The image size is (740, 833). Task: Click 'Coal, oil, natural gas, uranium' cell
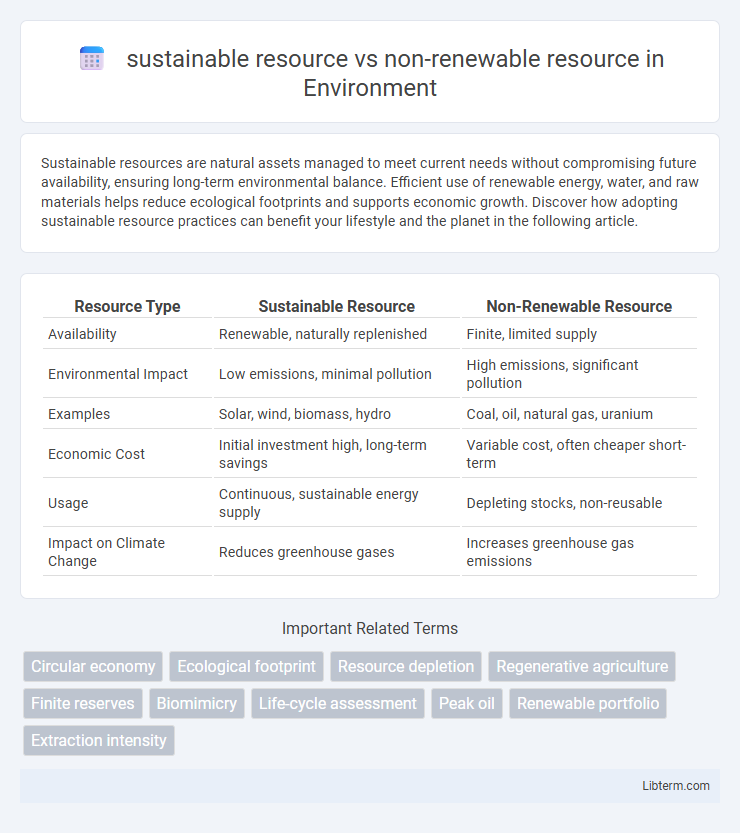click(579, 414)
